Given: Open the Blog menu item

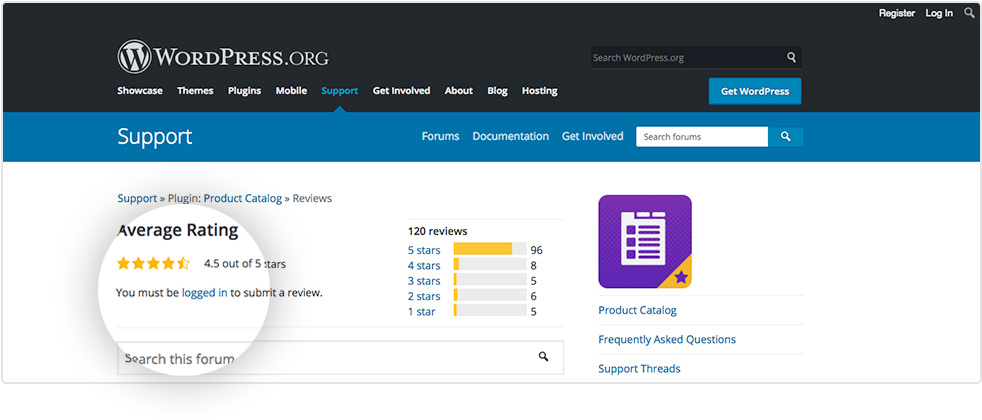Looking at the screenshot, I should click(497, 91).
